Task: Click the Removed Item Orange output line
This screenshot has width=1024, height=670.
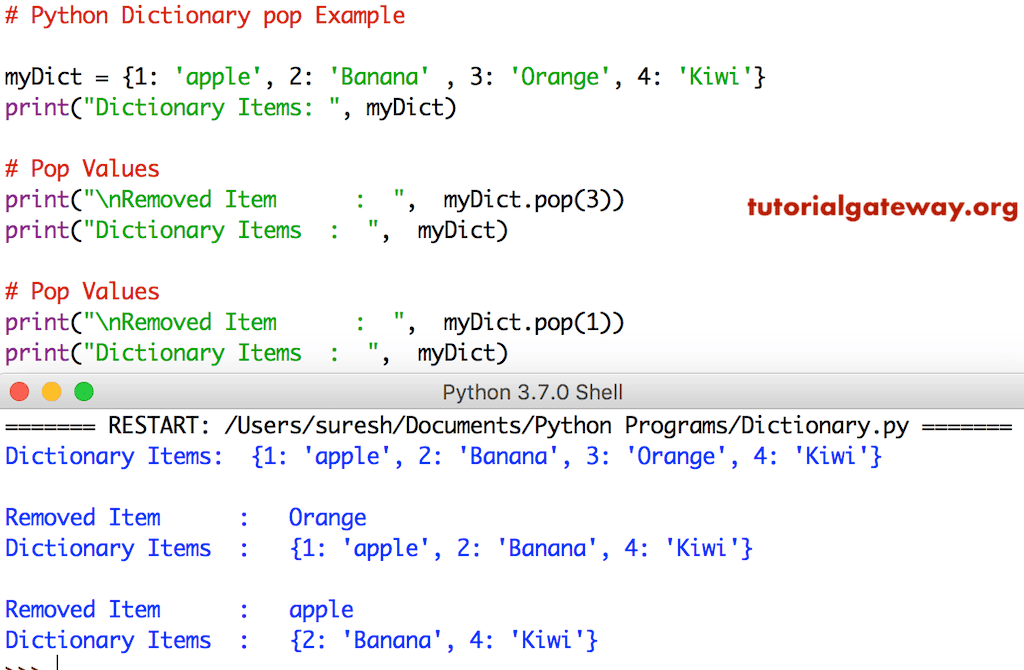Action: (185, 517)
